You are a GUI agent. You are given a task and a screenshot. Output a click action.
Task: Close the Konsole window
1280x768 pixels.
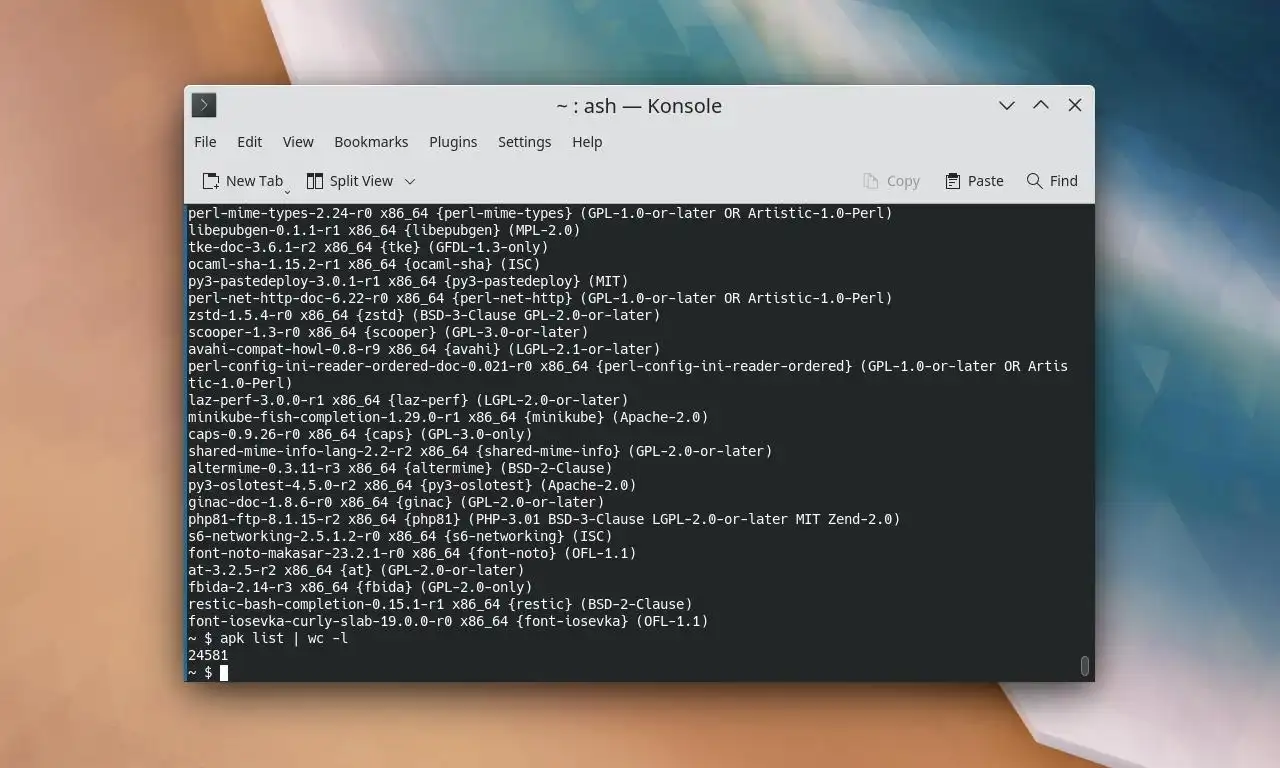pos(1075,105)
